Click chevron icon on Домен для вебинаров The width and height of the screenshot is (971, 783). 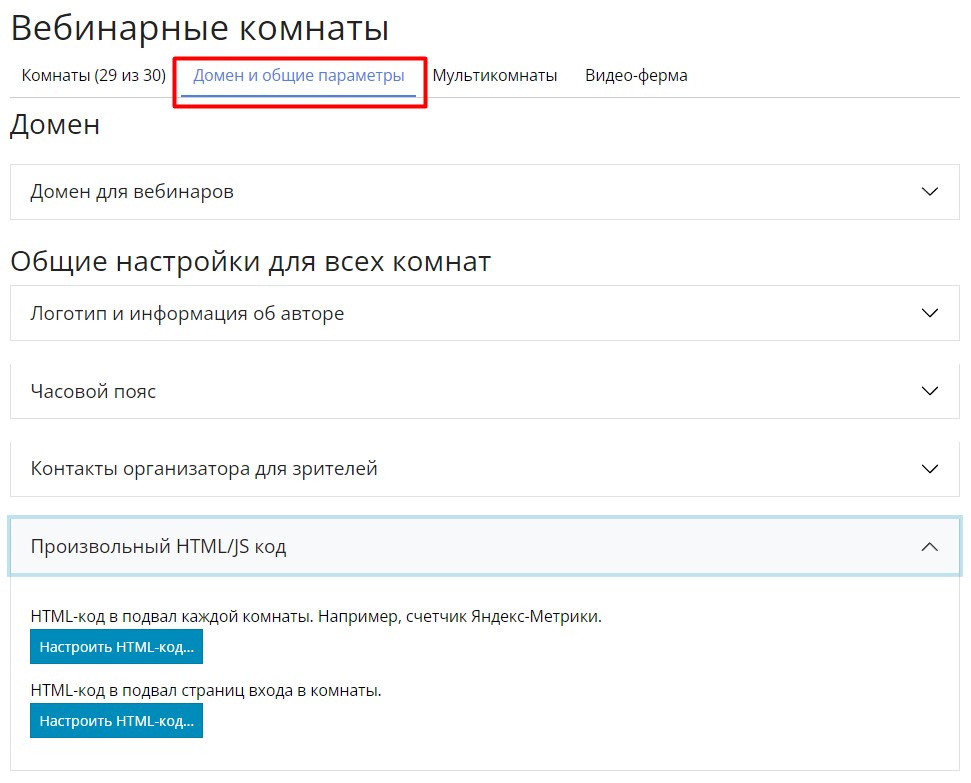click(930, 192)
